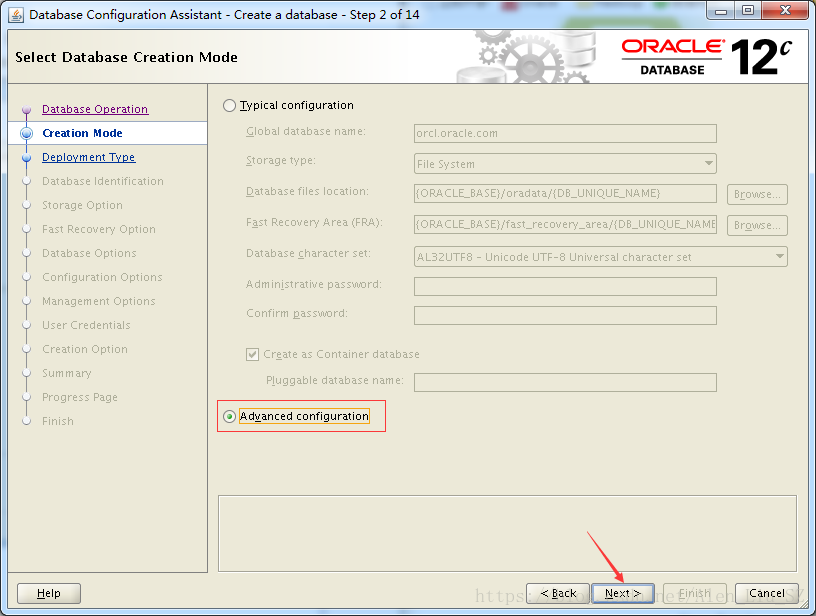This screenshot has width=816, height=616.
Task: Click the Progress Page step
Action: tap(80, 397)
